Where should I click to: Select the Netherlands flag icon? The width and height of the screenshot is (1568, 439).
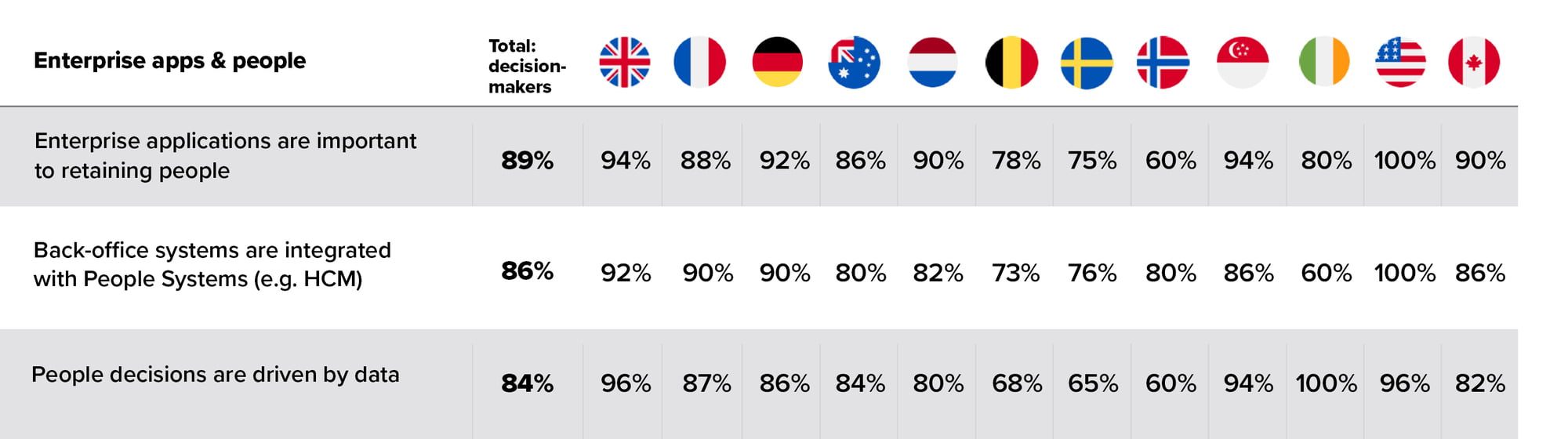click(x=932, y=62)
